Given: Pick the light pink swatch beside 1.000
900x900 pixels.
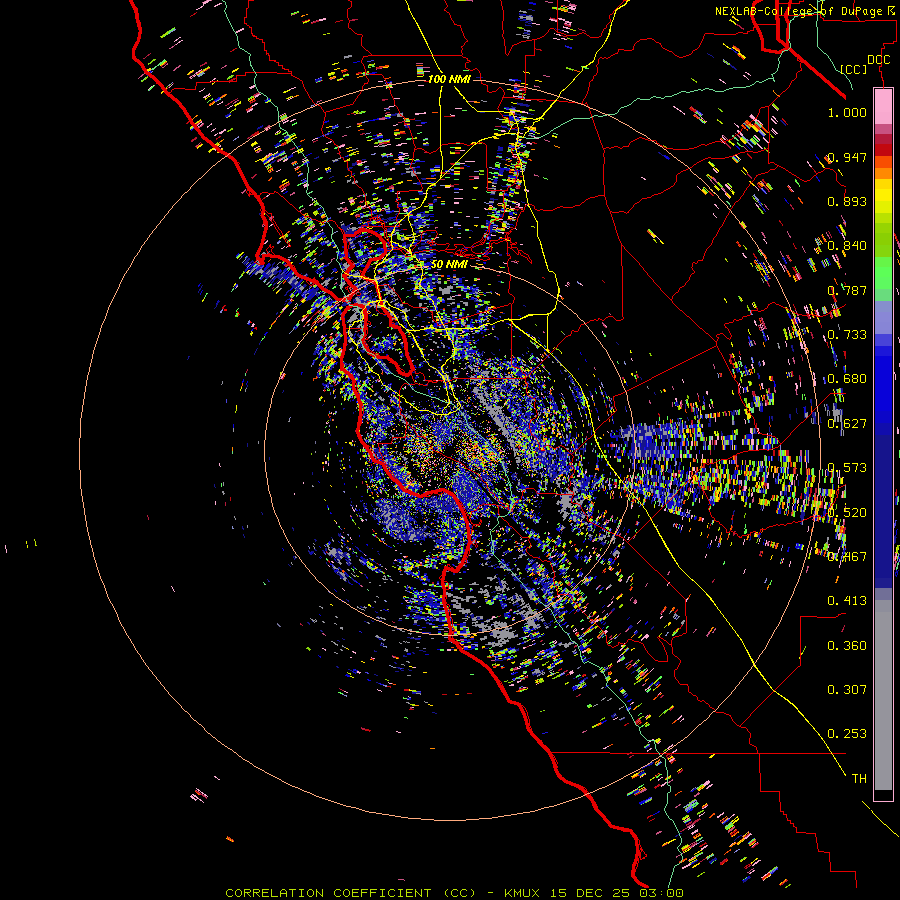Looking at the screenshot, I should pos(883,106).
